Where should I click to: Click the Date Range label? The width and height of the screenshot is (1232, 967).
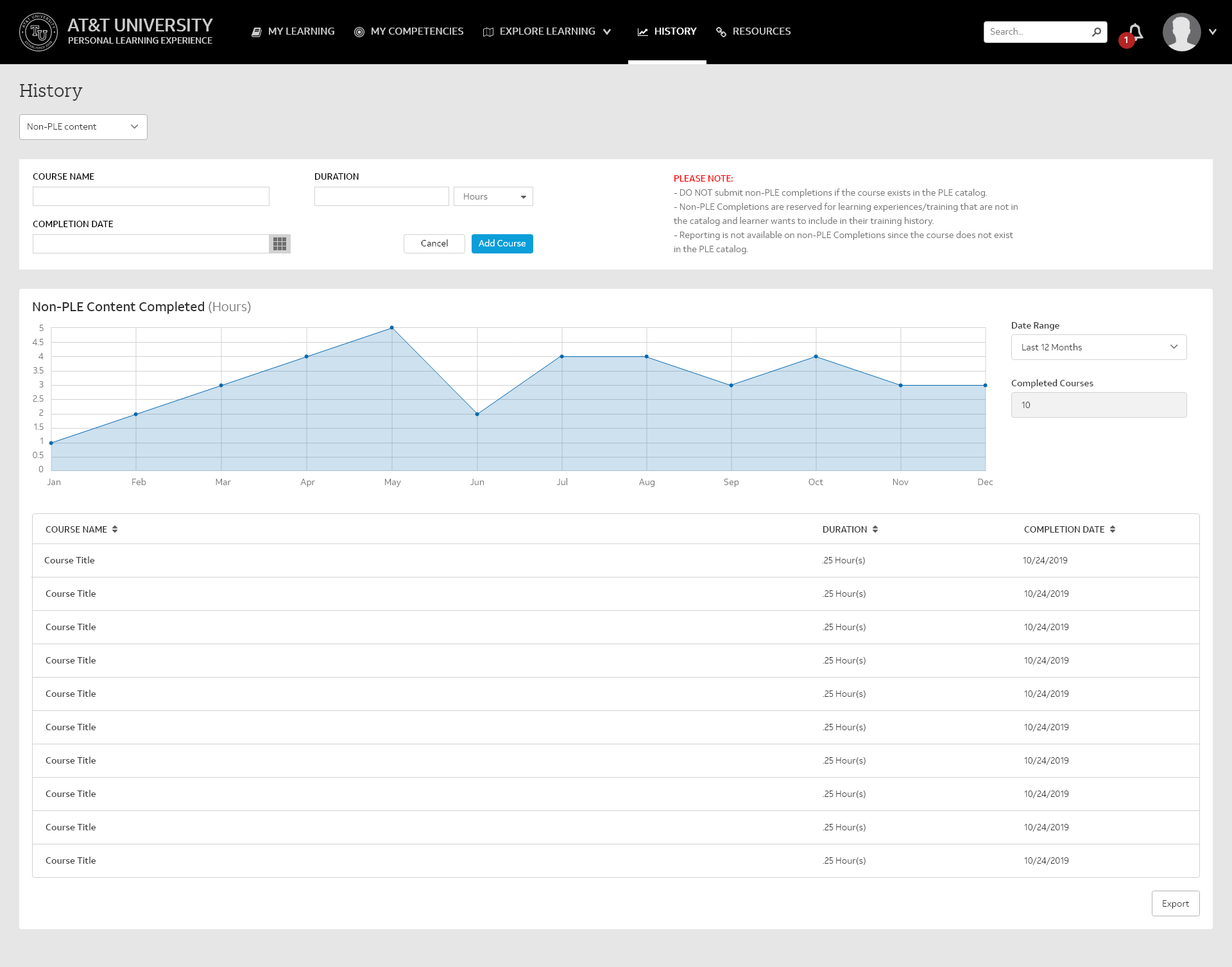click(x=1035, y=325)
